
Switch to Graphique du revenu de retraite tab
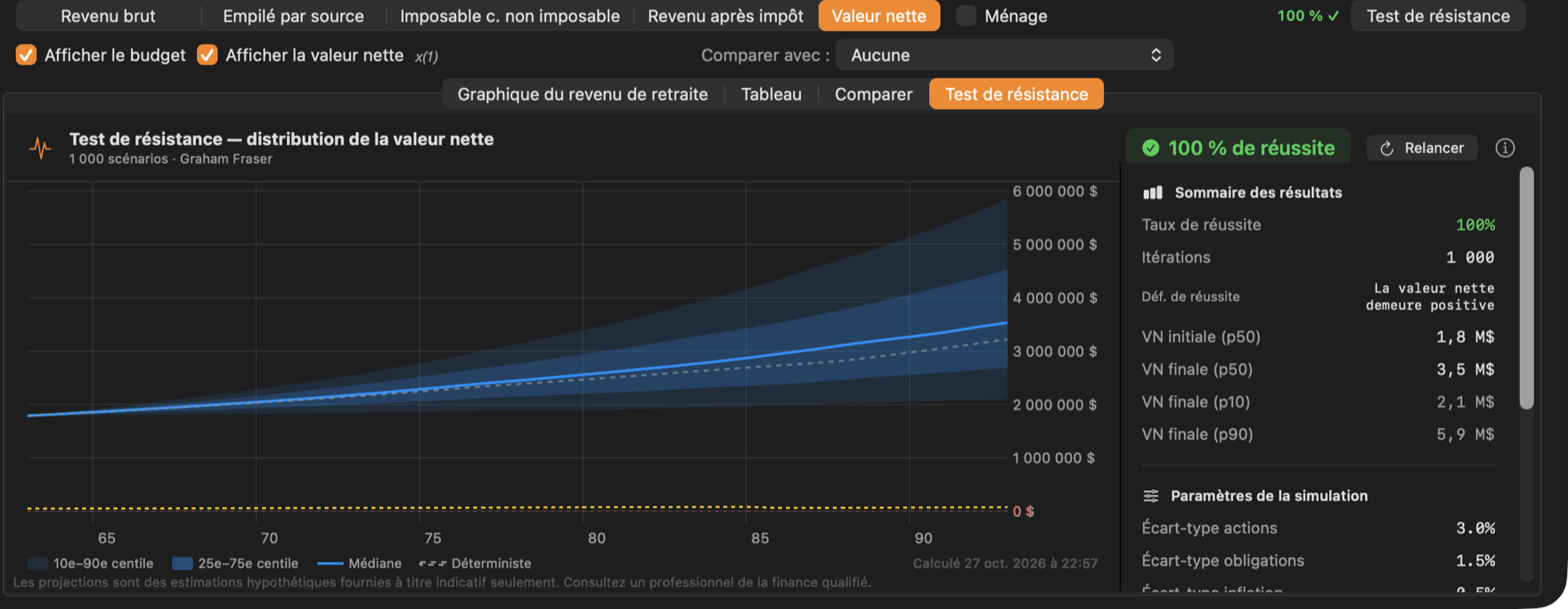point(583,94)
